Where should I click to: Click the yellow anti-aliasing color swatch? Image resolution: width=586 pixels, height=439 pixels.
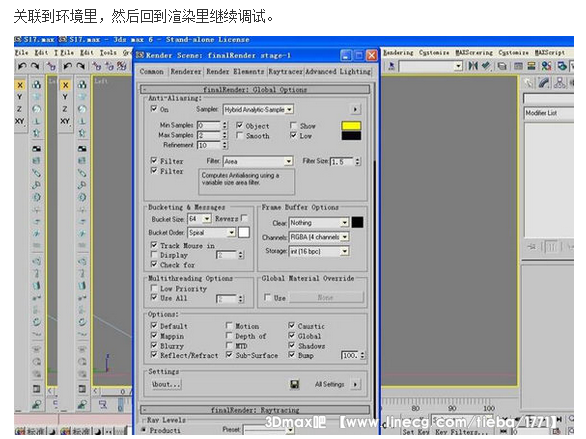tap(351, 126)
